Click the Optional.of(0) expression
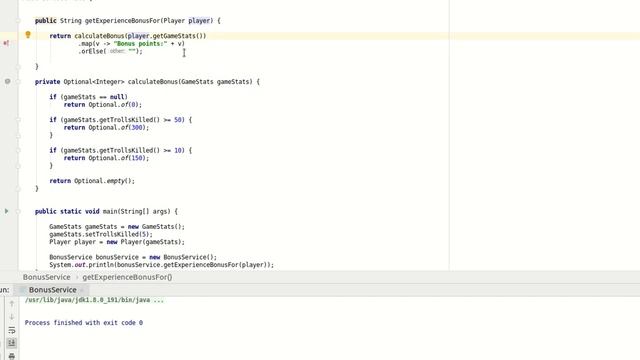640x360 pixels. point(113,104)
